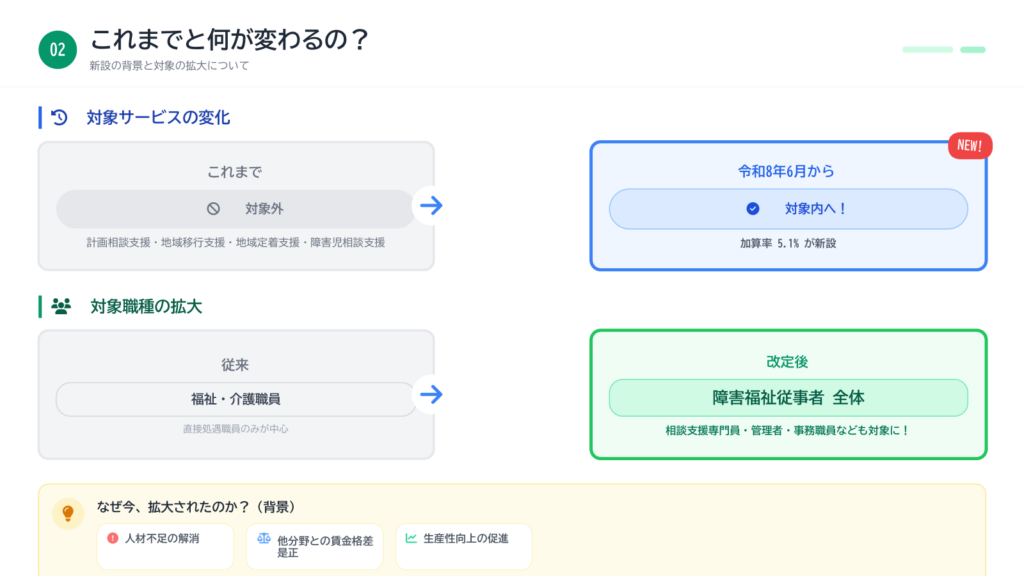Click the red exclamation icon by 人材不足の解消
The width and height of the screenshot is (1024, 576).
(x=113, y=538)
